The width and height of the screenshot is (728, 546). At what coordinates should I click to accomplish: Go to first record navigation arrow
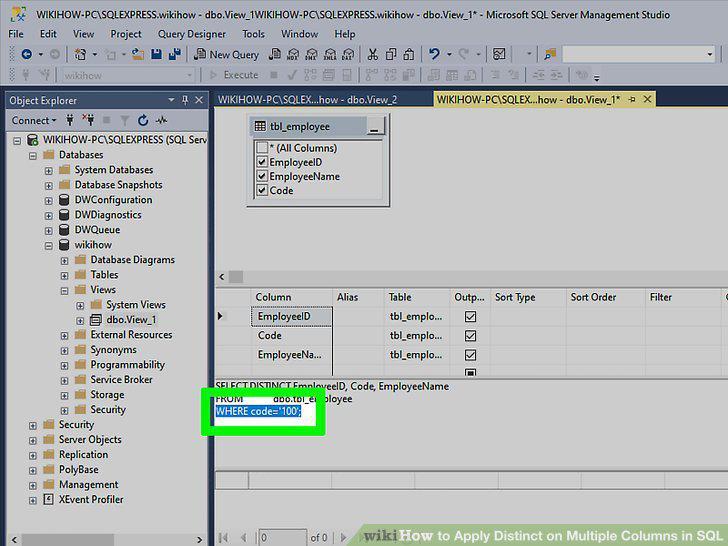[x=223, y=538]
